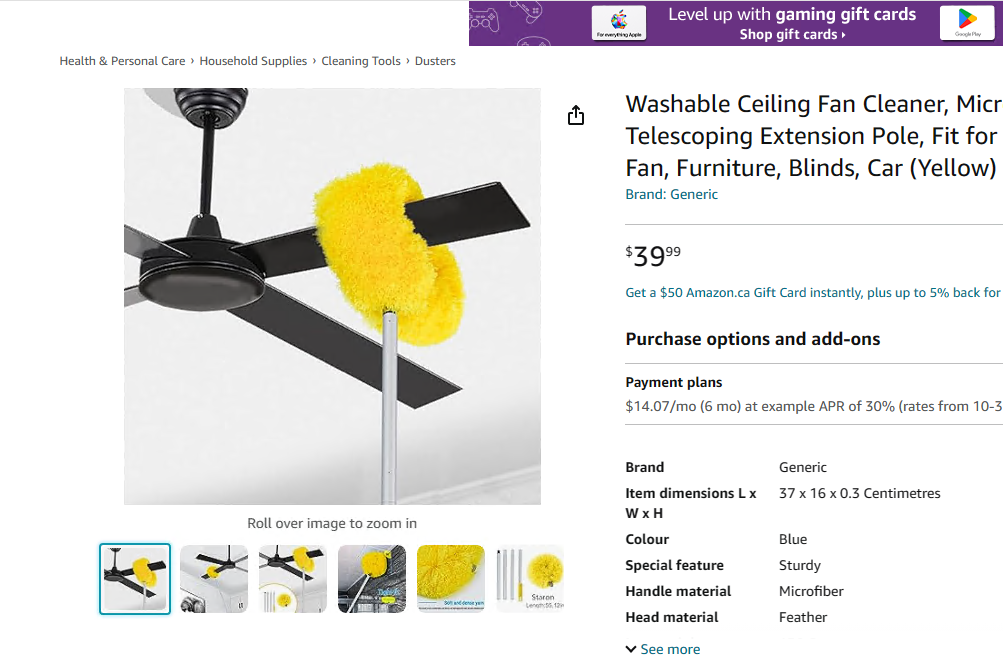Click the Google Play gift card icon

967,22
